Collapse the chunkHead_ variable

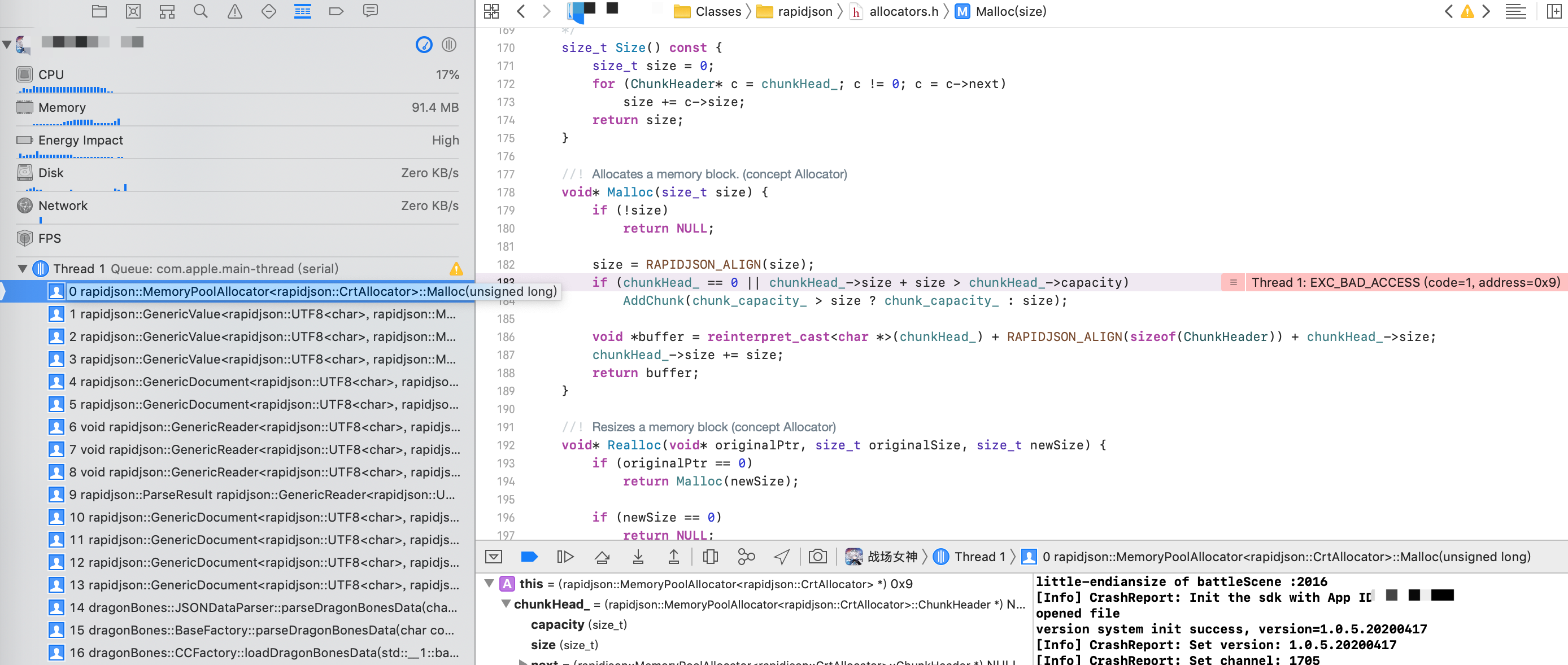(506, 604)
